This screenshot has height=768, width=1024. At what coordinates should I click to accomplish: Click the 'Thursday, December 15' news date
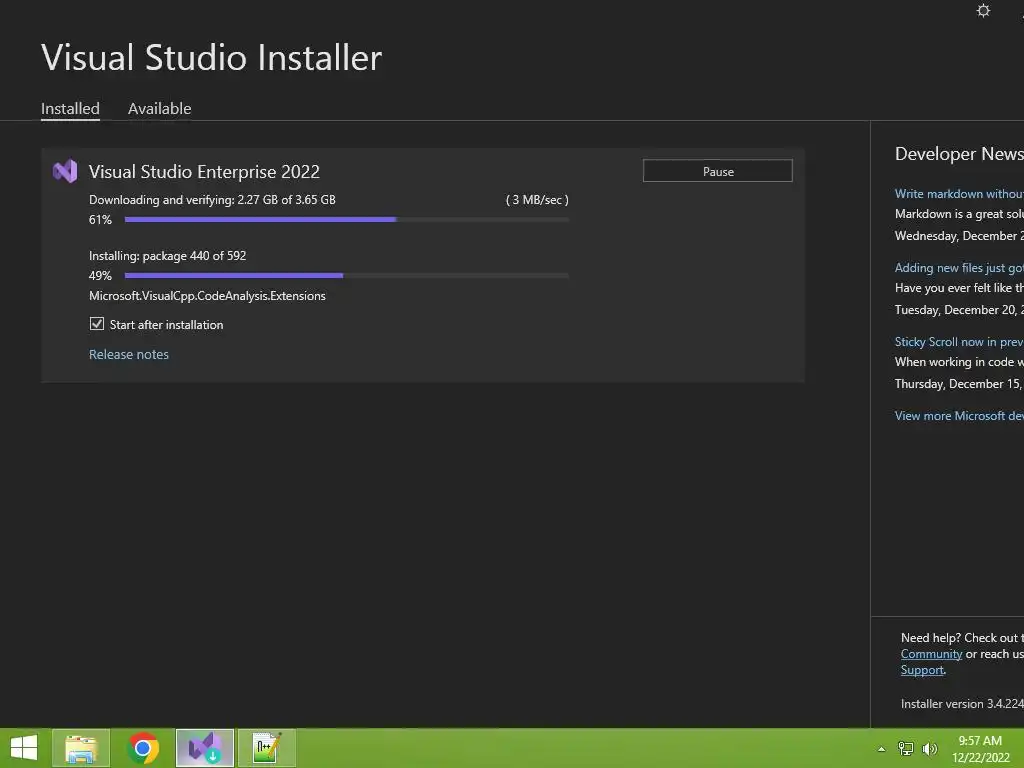click(x=959, y=384)
